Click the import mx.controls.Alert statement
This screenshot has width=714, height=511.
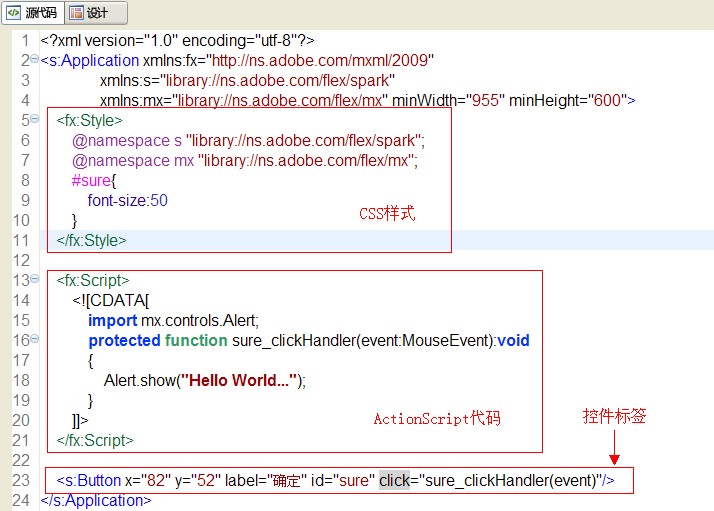(173, 321)
